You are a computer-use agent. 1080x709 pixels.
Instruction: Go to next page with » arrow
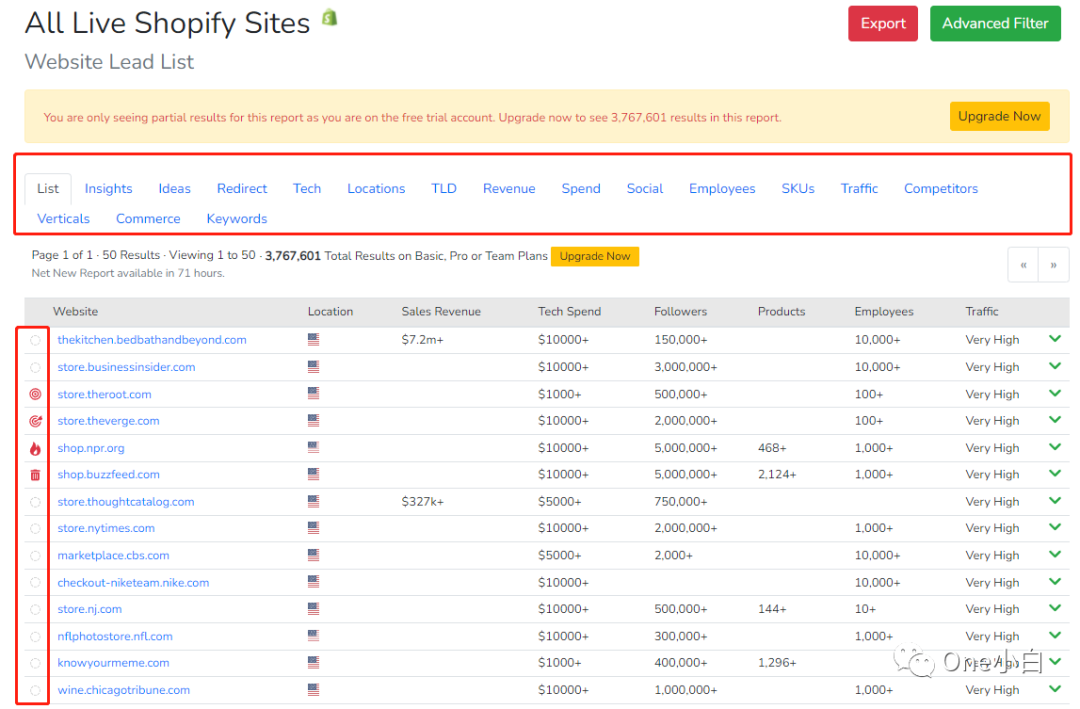[1053, 265]
